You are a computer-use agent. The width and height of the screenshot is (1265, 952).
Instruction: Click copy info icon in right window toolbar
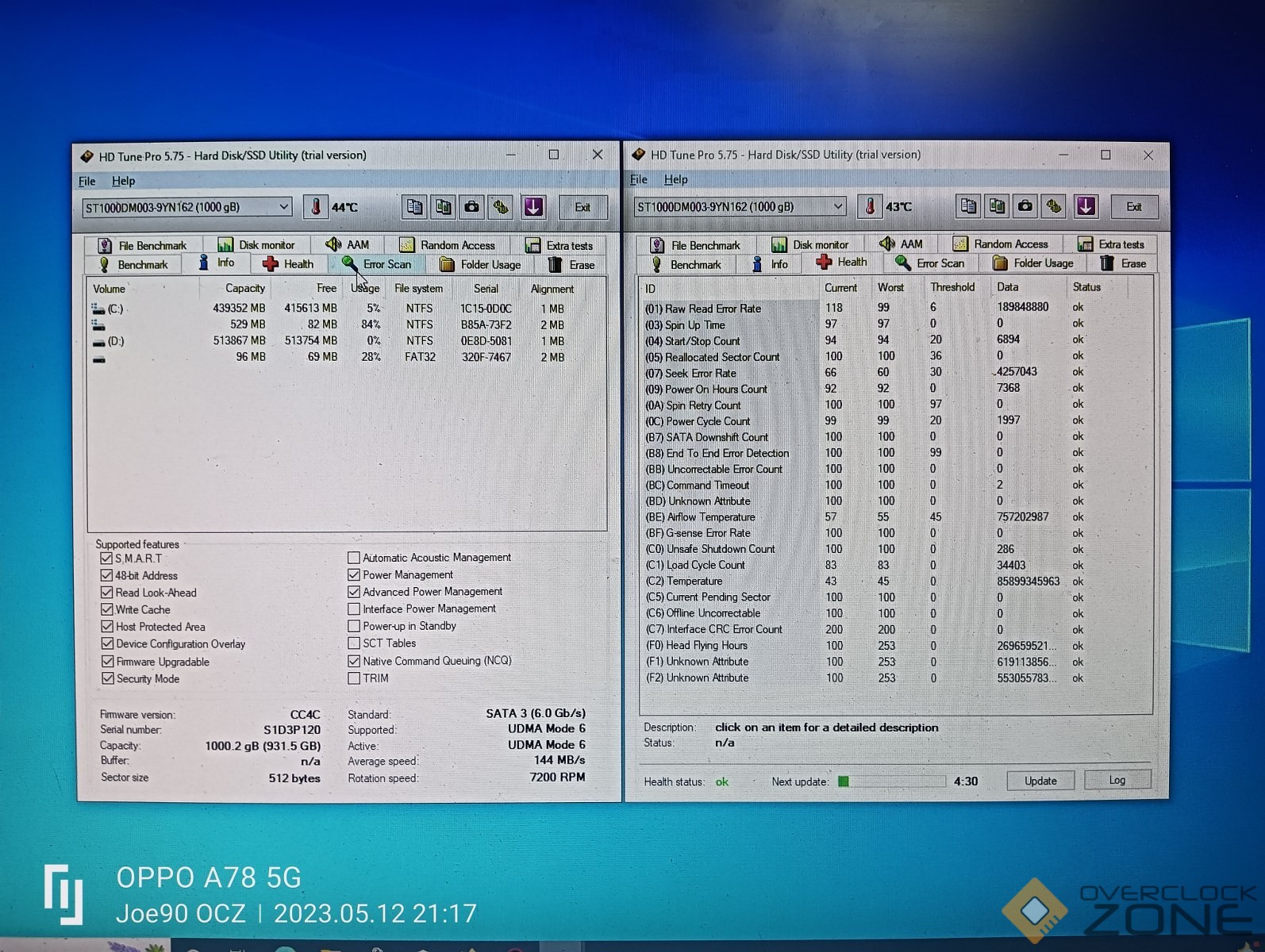(x=968, y=206)
